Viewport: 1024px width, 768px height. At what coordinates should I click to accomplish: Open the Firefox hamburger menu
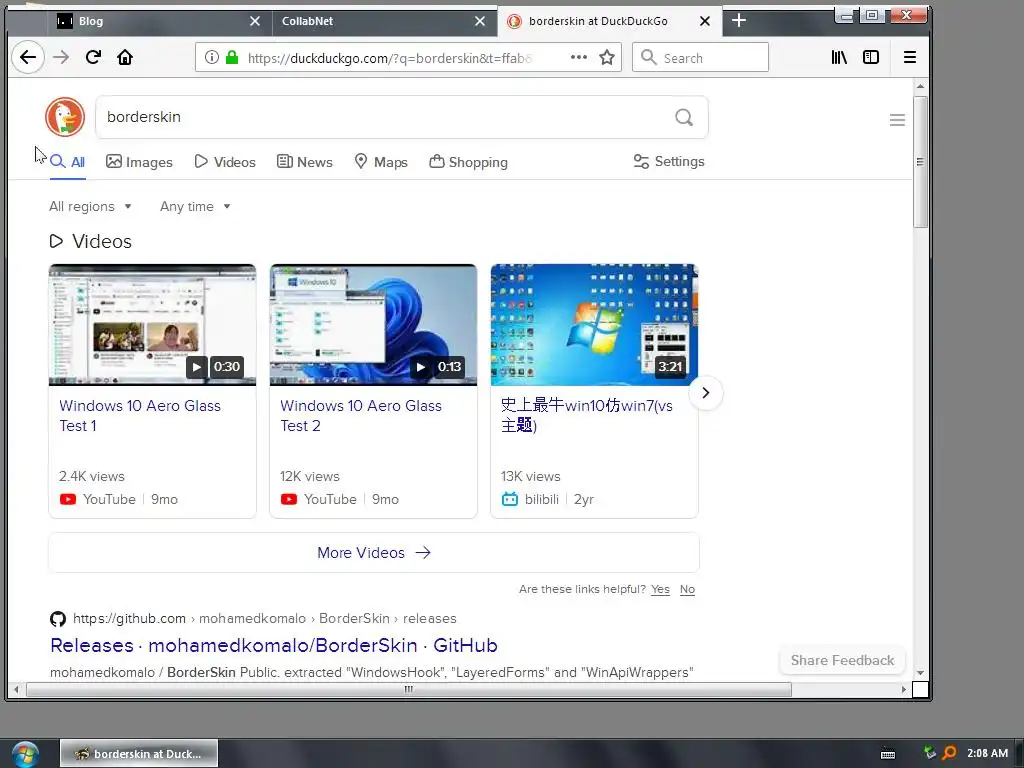pyautogui.click(x=910, y=57)
